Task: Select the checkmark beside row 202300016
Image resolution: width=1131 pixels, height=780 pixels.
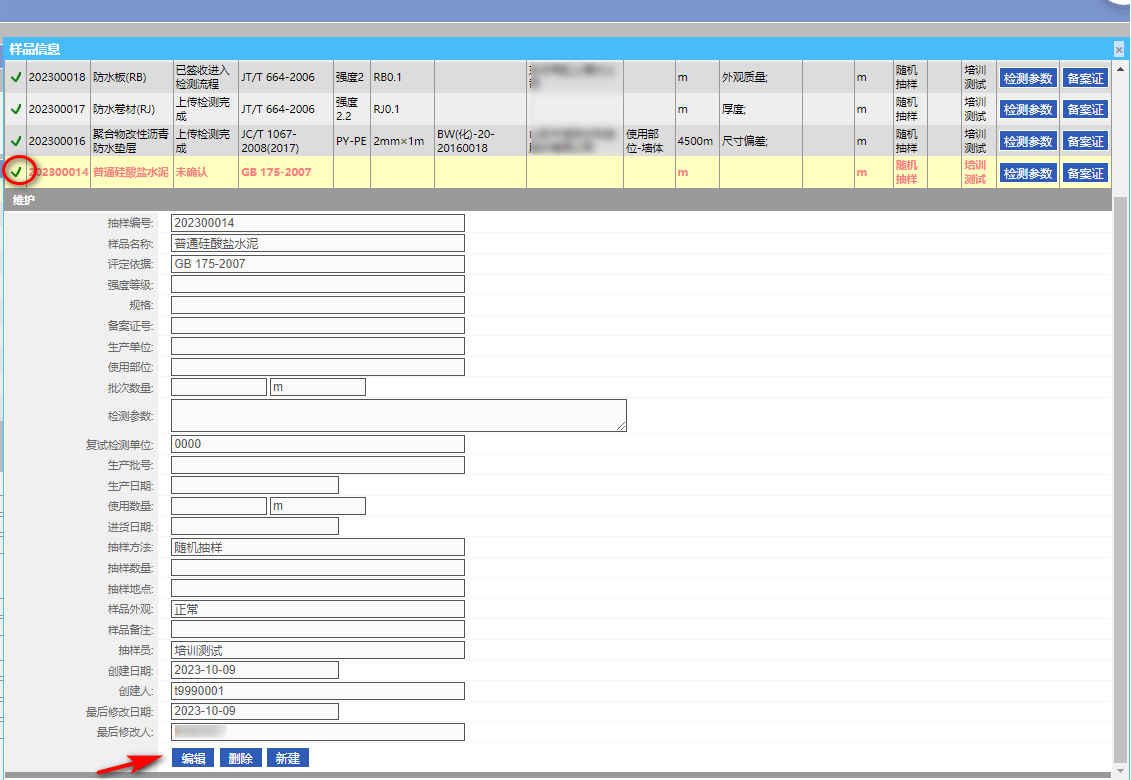Action: [x=16, y=141]
